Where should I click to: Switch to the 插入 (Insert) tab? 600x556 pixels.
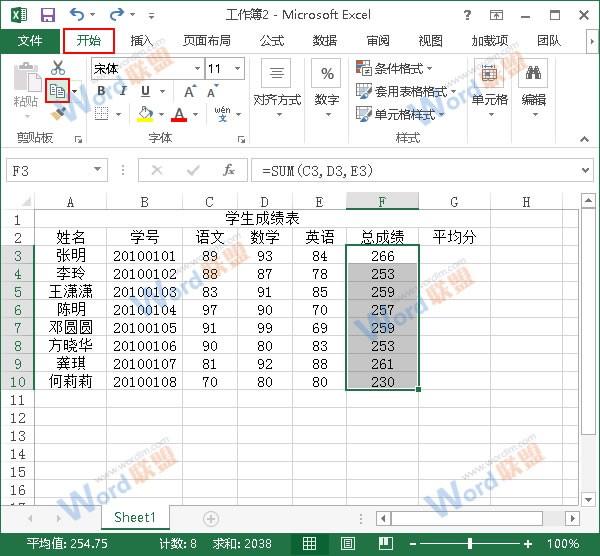click(142, 41)
